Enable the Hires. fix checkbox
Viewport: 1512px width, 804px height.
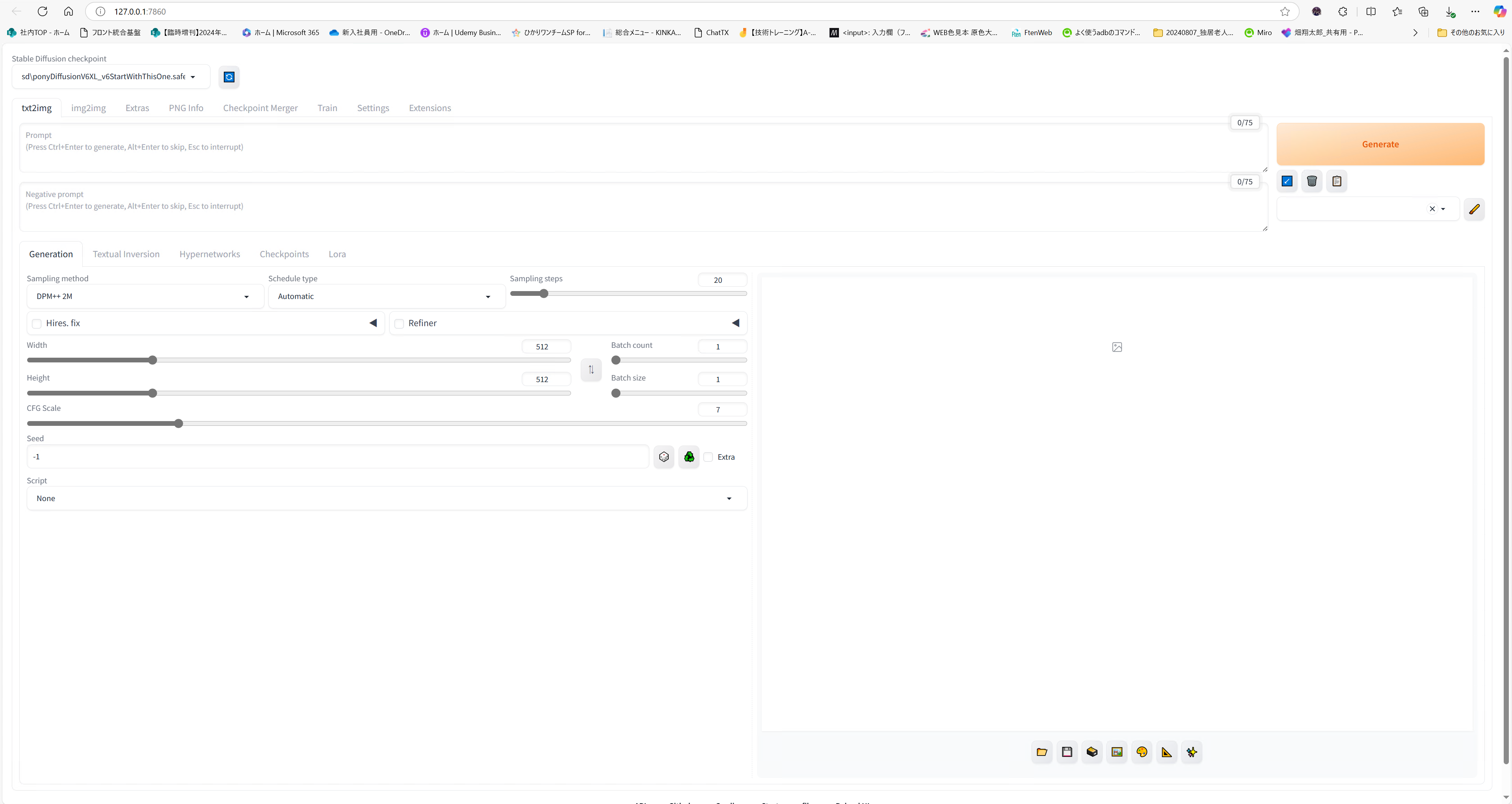[36, 323]
